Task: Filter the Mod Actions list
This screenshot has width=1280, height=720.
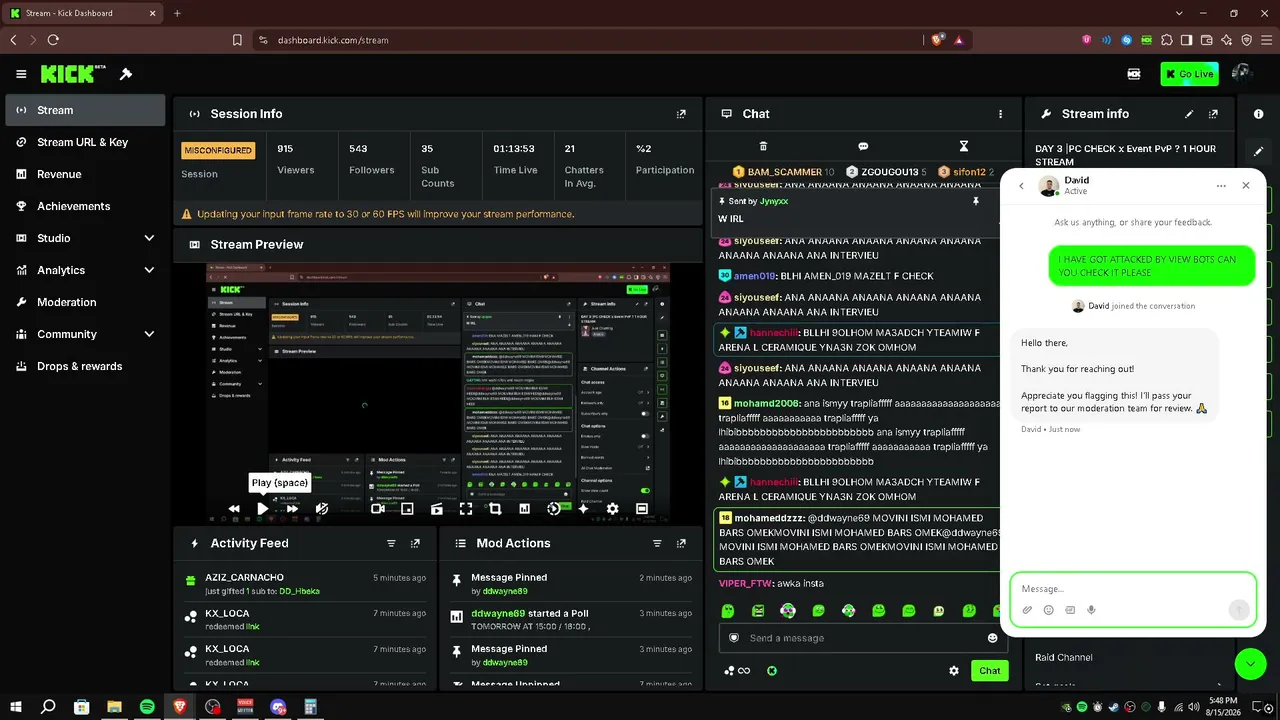Action: 657,543
